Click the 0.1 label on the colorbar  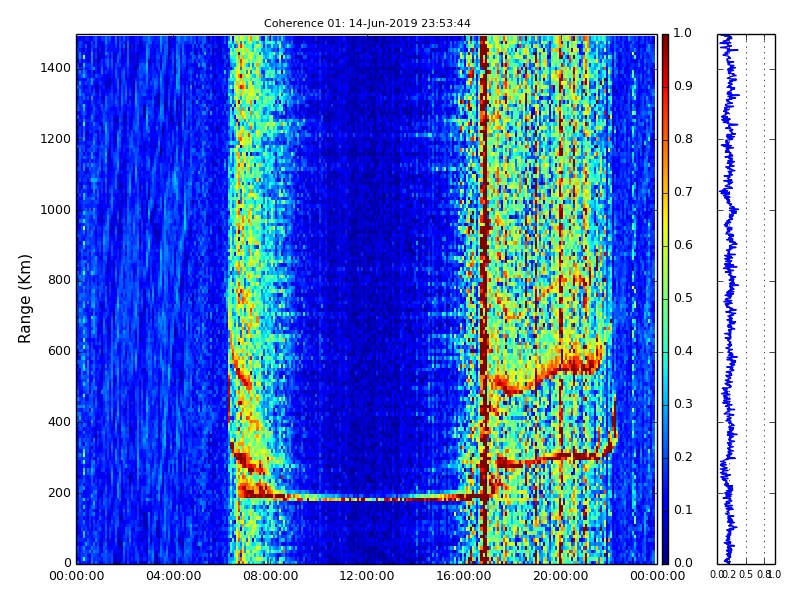coord(683,510)
